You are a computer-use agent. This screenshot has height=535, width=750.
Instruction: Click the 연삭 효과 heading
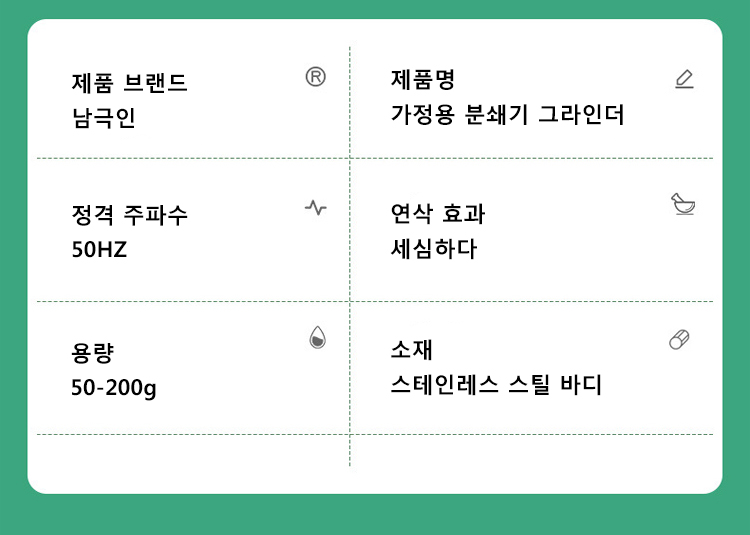(437, 213)
